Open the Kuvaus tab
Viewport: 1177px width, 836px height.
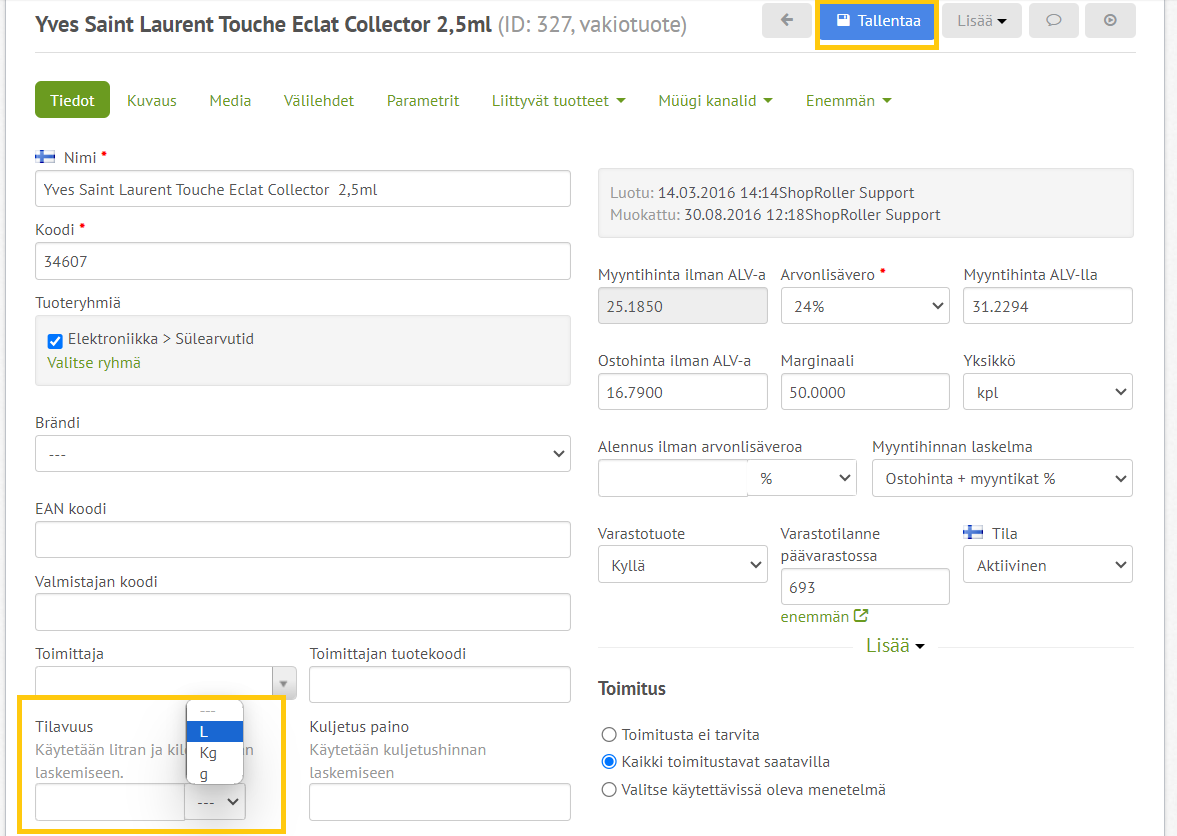(x=152, y=101)
